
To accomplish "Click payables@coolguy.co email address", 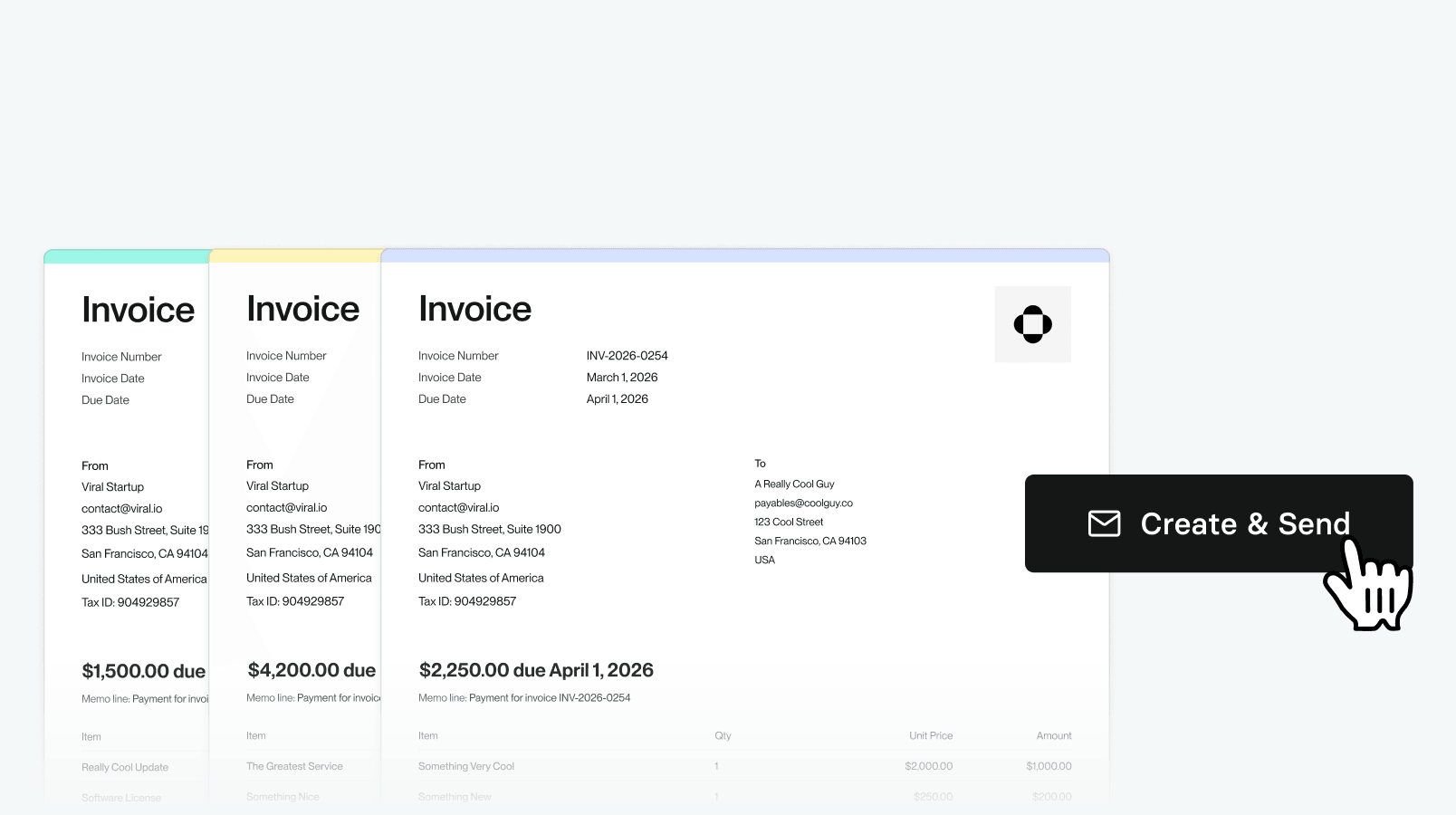I will (x=803, y=503).
